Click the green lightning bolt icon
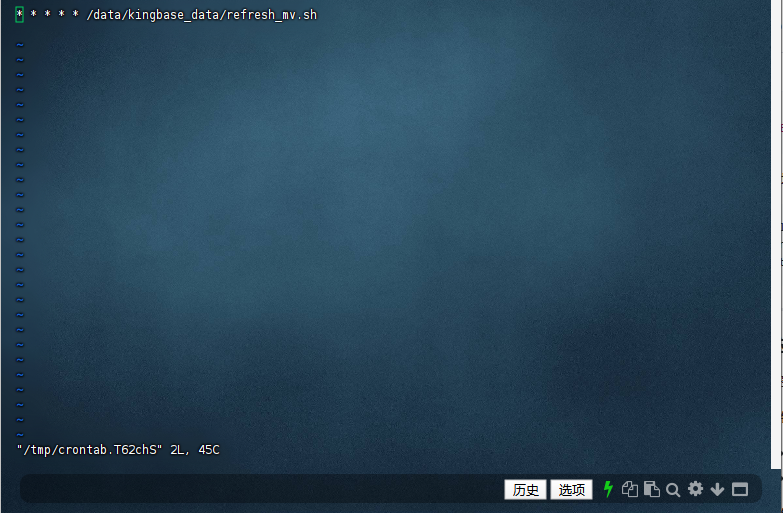 coord(608,489)
